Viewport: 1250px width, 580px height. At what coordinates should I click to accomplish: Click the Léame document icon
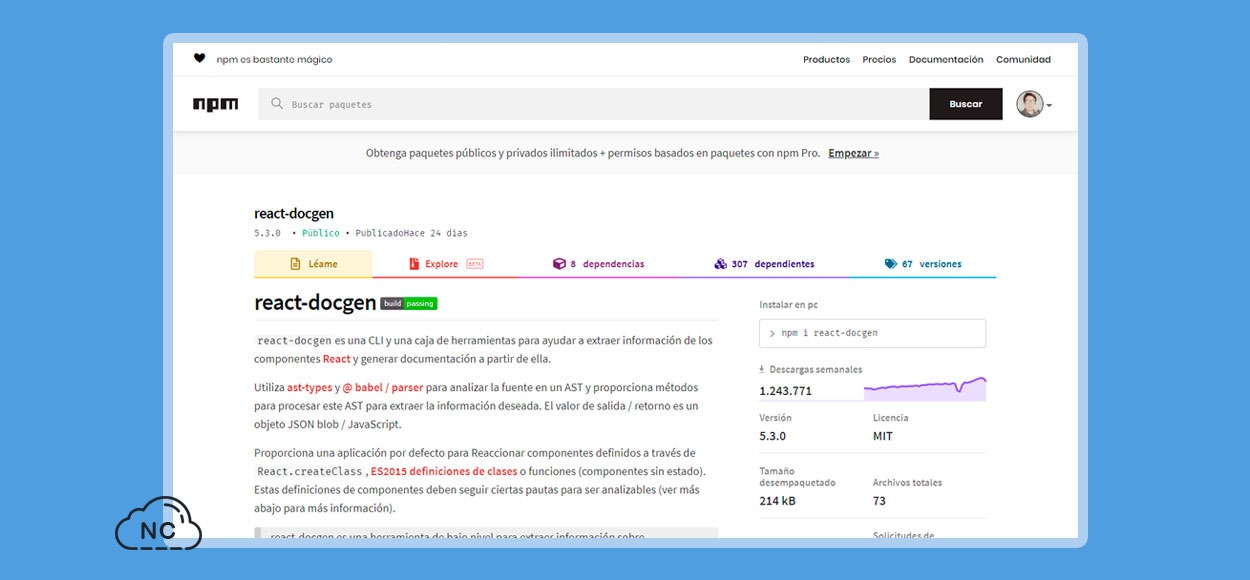tap(295, 264)
